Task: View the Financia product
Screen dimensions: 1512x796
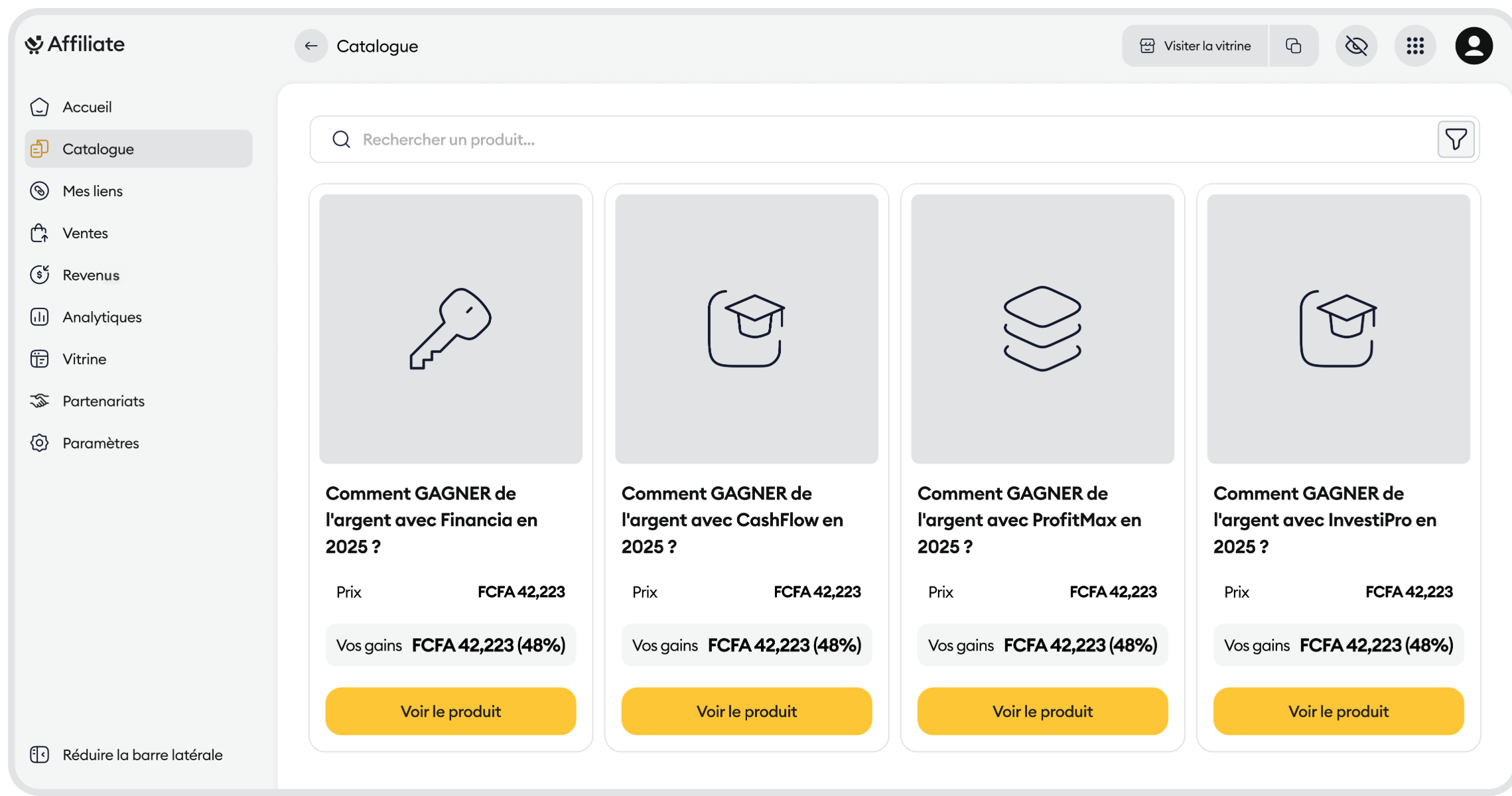Action: coord(450,711)
